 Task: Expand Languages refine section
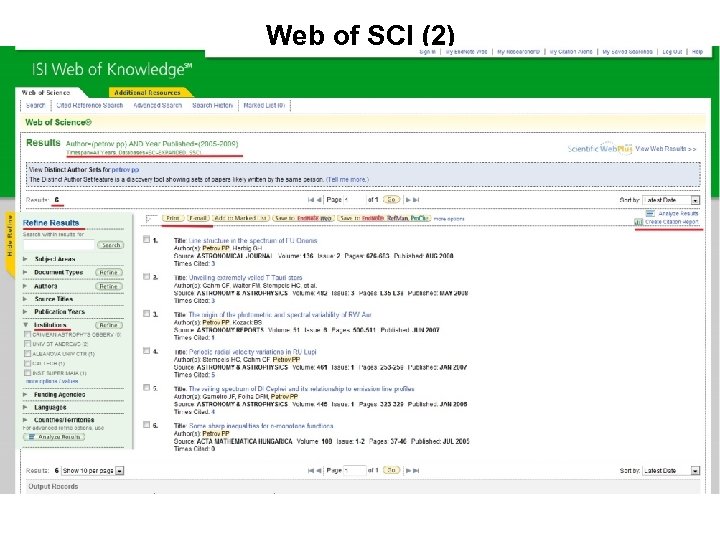click(x=25, y=407)
